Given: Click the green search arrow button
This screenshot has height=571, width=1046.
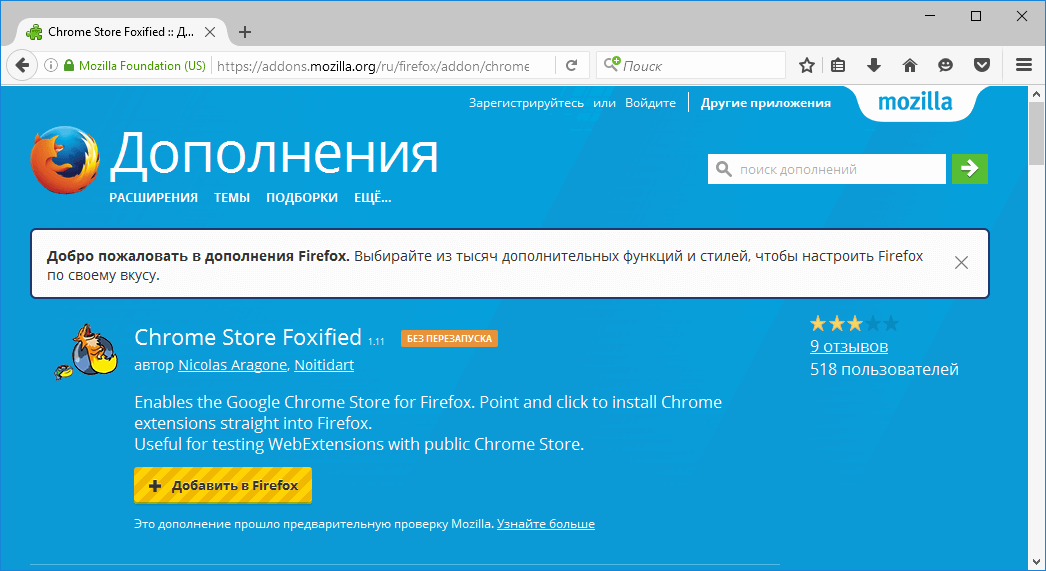Looking at the screenshot, I should click(x=969, y=169).
